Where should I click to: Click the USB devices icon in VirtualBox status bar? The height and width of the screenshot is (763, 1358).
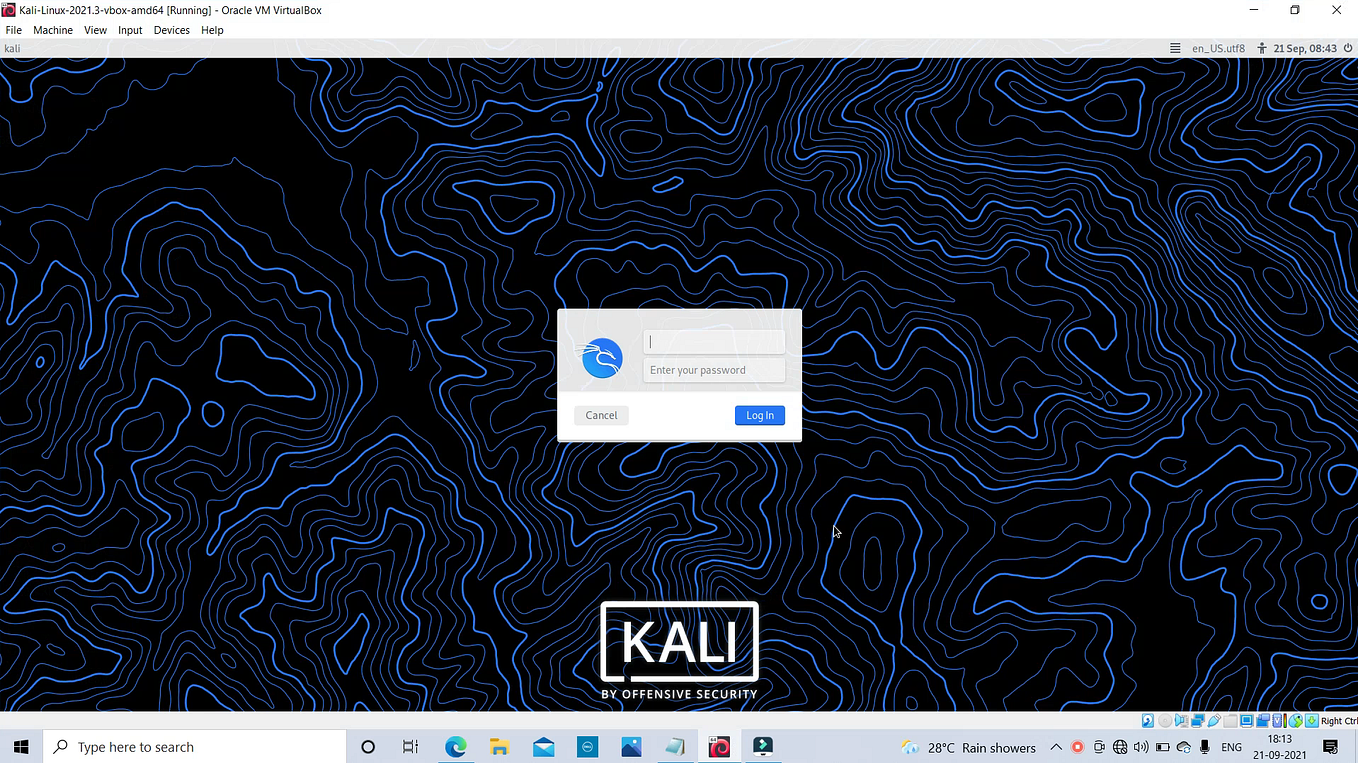[x=1213, y=720]
